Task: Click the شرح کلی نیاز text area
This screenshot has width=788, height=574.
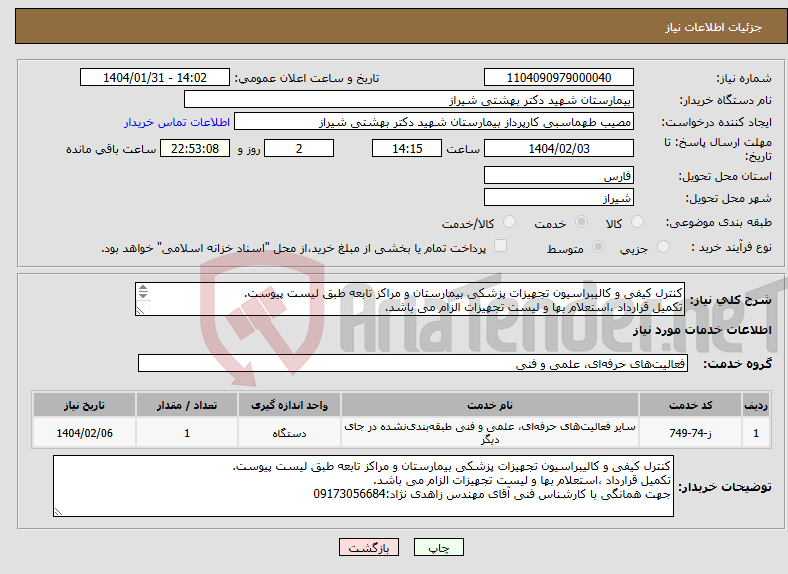Action: [410, 299]
